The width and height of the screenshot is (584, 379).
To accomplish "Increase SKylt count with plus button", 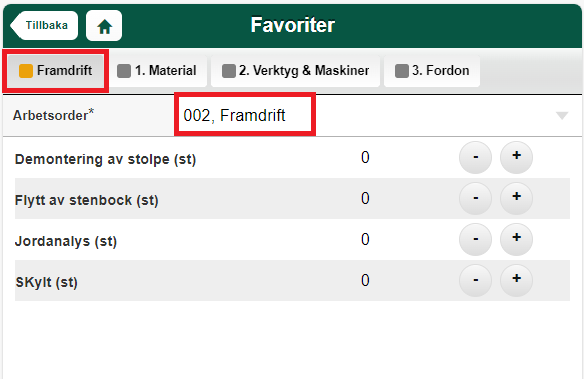I will tap(516, 280).
